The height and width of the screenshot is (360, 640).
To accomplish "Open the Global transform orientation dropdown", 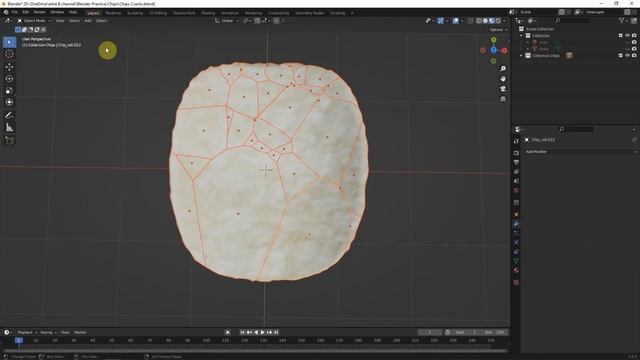I will pyautogui.click(x=227, y=20).
